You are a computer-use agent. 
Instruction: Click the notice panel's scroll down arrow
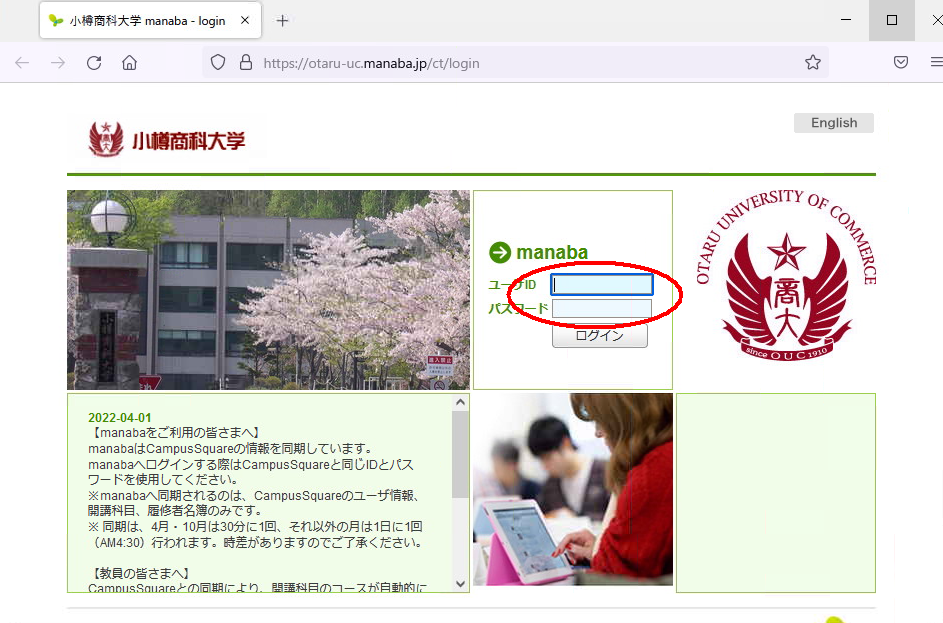[460, 583]
